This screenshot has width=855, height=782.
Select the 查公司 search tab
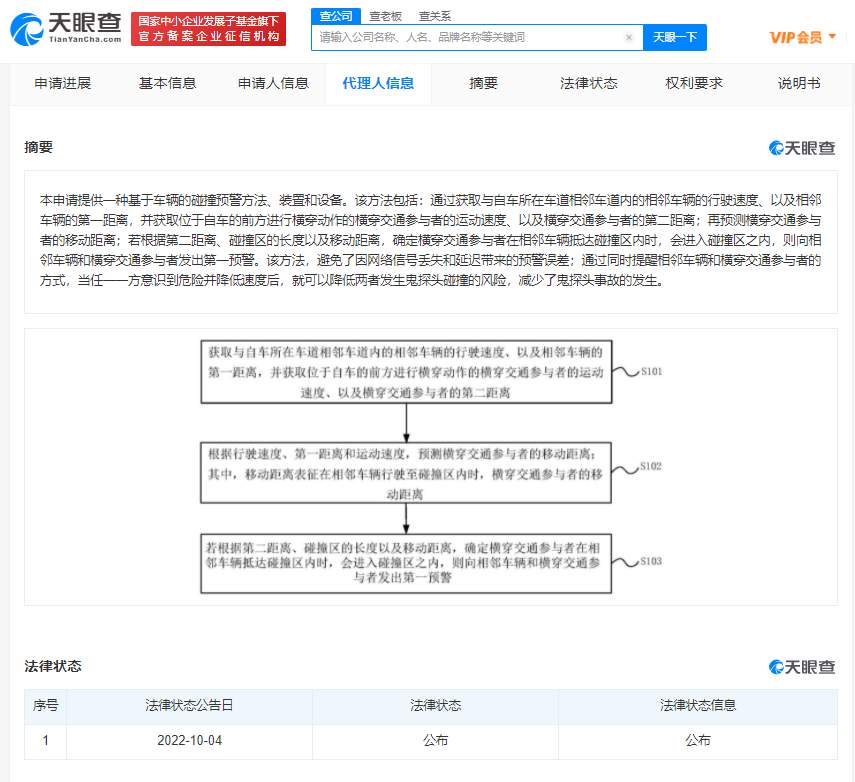click(336, 16)
